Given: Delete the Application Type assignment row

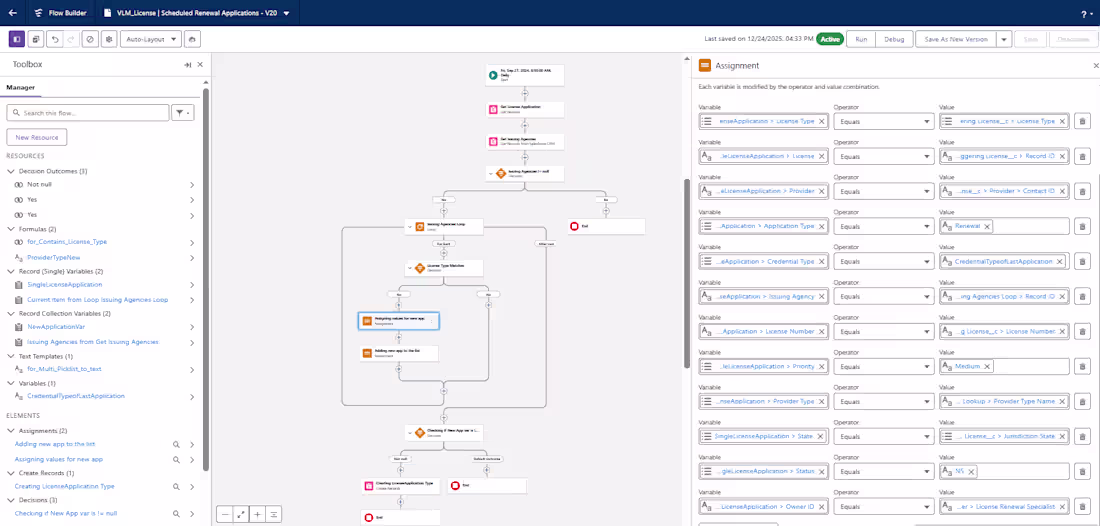Looking at the screenshot, I should point(1082,226).
